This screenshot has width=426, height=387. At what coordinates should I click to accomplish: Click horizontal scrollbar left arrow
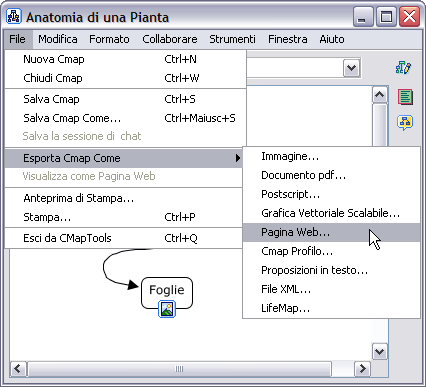click(x=18, y=369)
